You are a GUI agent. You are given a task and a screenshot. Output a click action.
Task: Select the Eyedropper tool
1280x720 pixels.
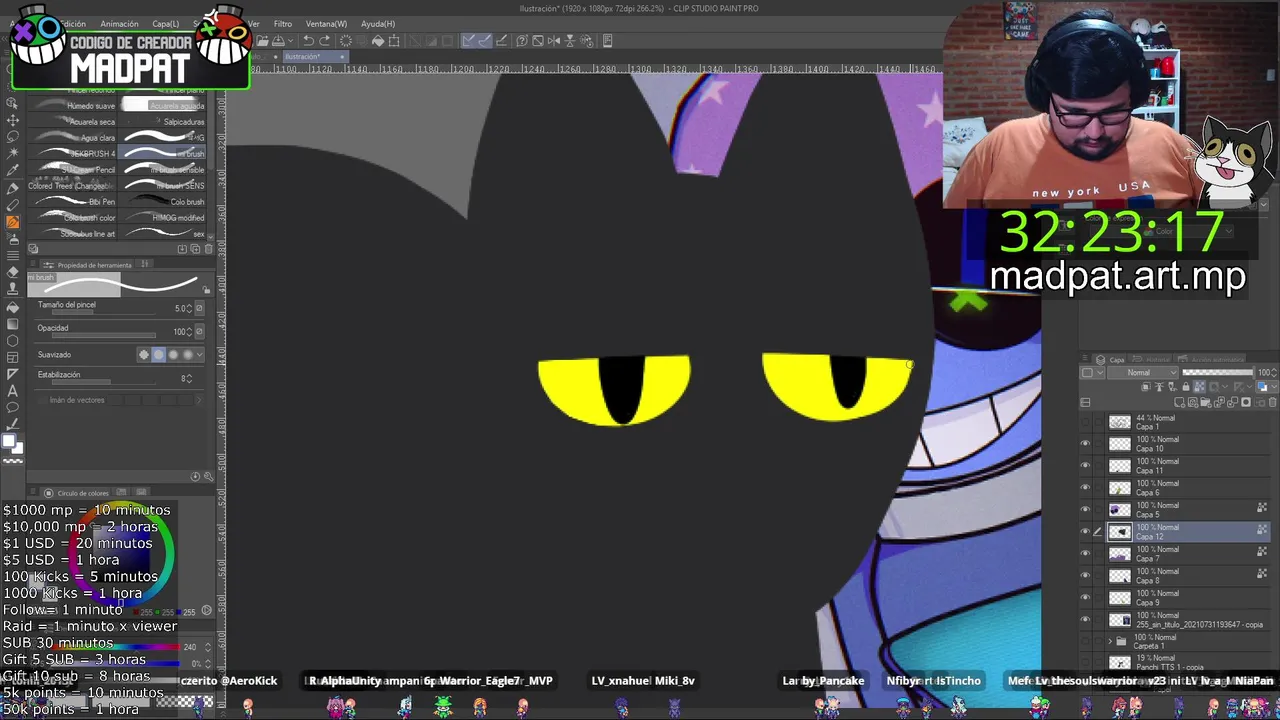pyautogui.click(x=12, y=170)
